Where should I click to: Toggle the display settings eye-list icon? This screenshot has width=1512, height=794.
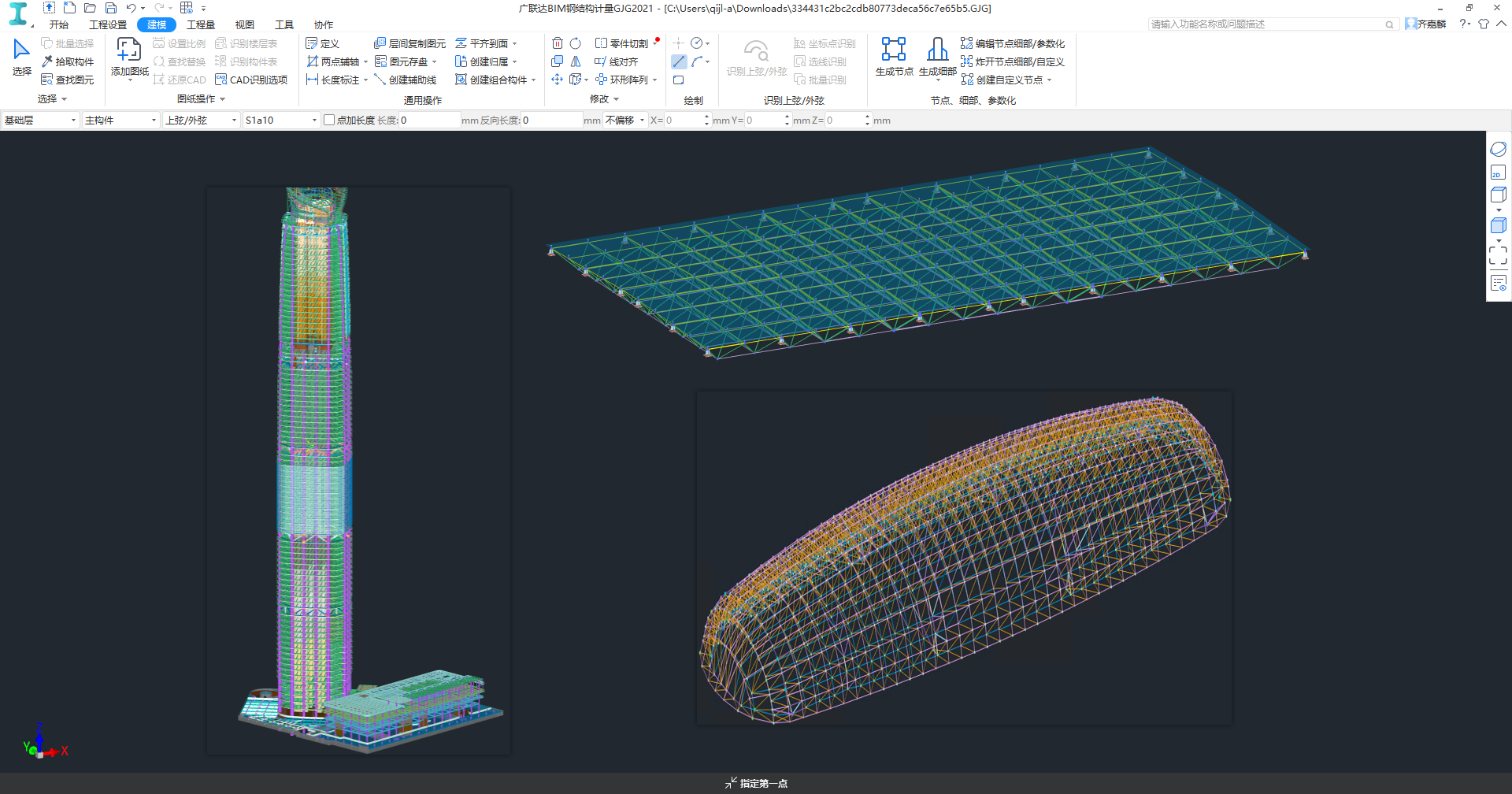click(1497, 283)
